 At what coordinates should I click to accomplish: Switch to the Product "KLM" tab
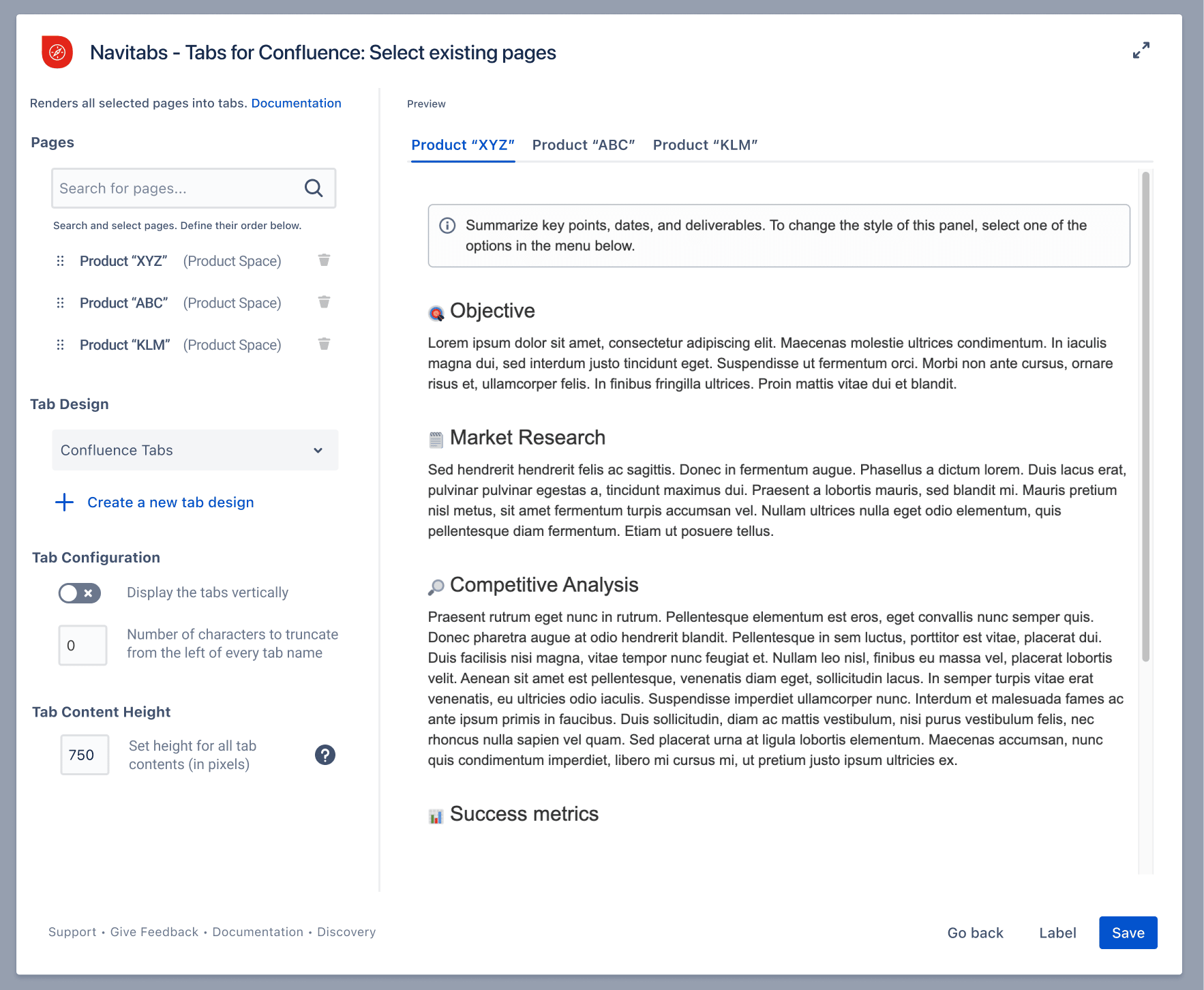point(705,145)
